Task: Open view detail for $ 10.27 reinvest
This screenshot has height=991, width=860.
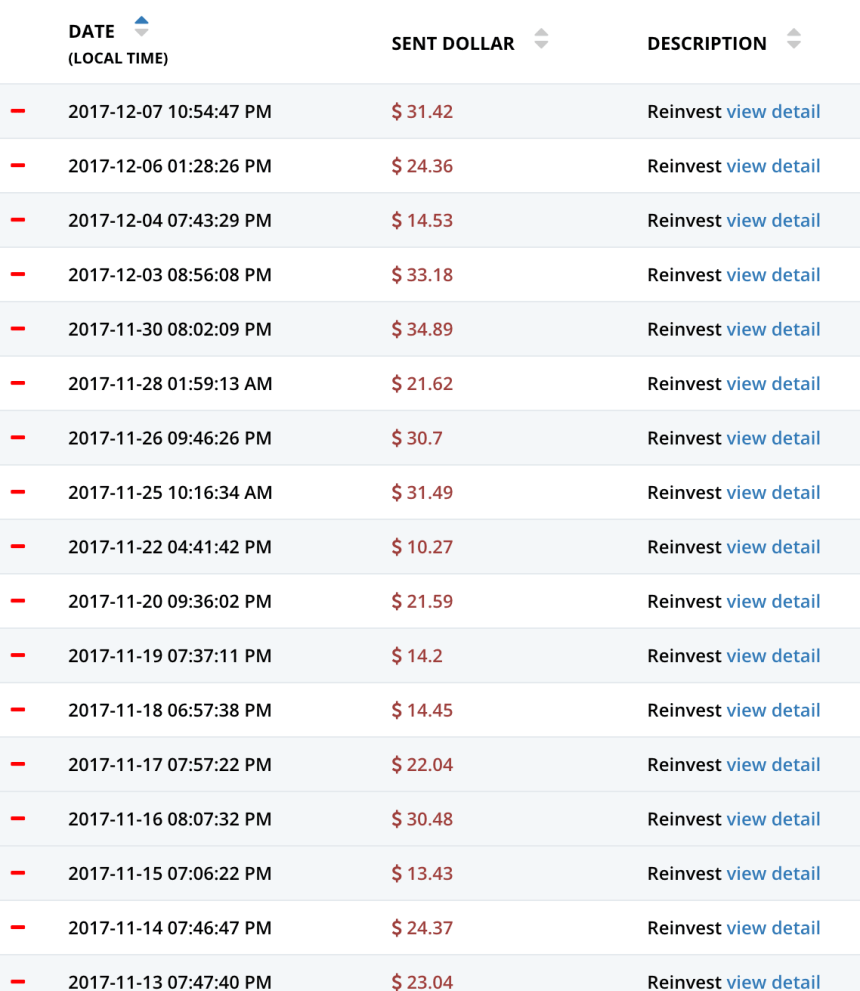Action: click(773, 547)
